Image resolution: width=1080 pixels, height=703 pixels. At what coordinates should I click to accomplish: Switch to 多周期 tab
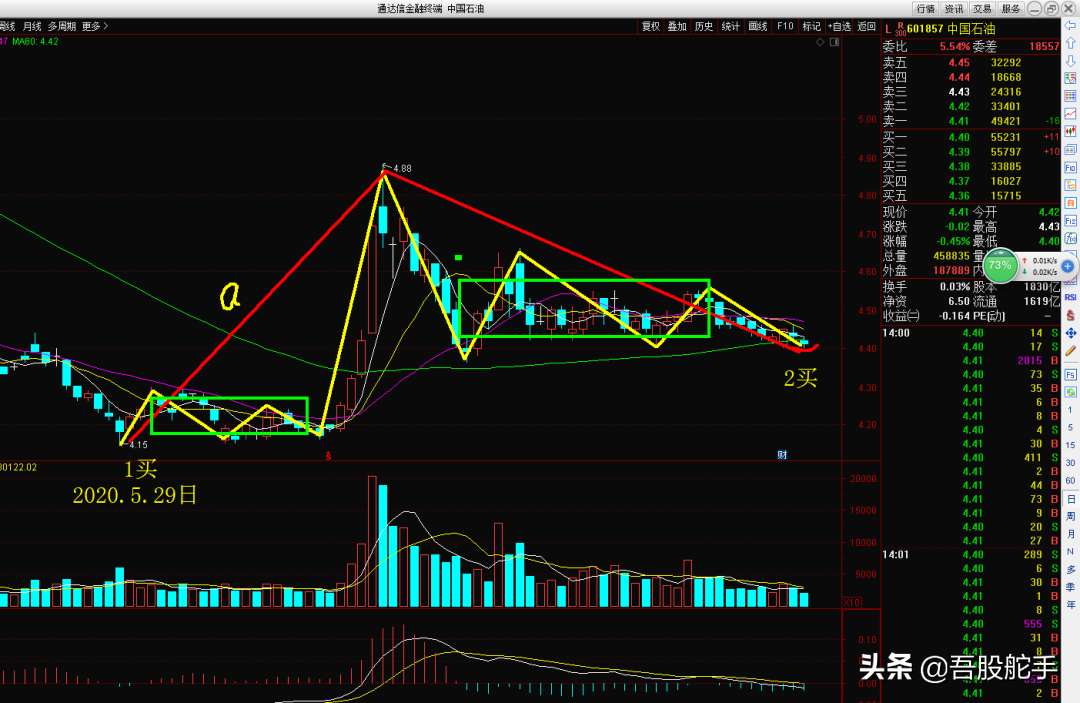[x=62, y=26]
